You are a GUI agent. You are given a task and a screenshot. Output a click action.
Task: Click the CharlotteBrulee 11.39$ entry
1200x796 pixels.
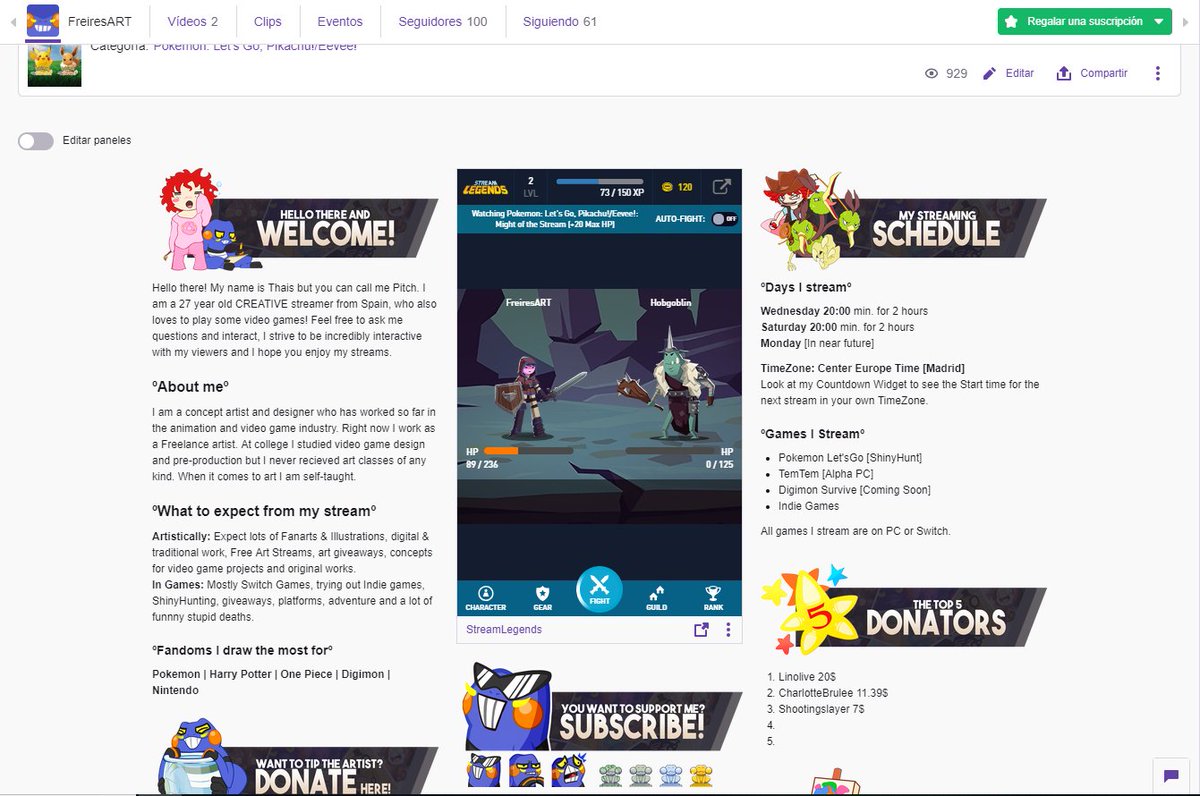coord(833,693)
